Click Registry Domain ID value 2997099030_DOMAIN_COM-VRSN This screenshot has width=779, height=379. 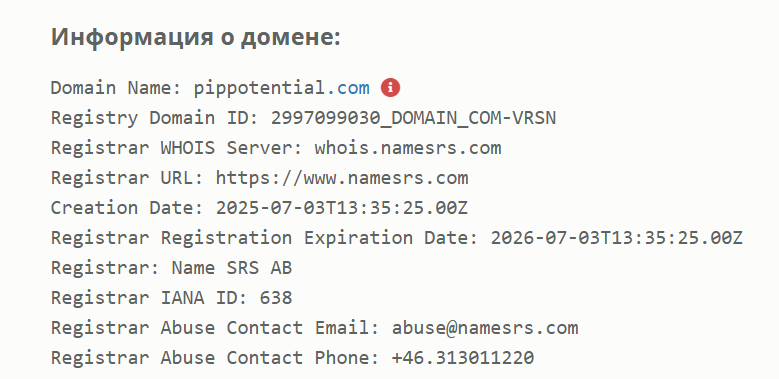click(413, 118)
